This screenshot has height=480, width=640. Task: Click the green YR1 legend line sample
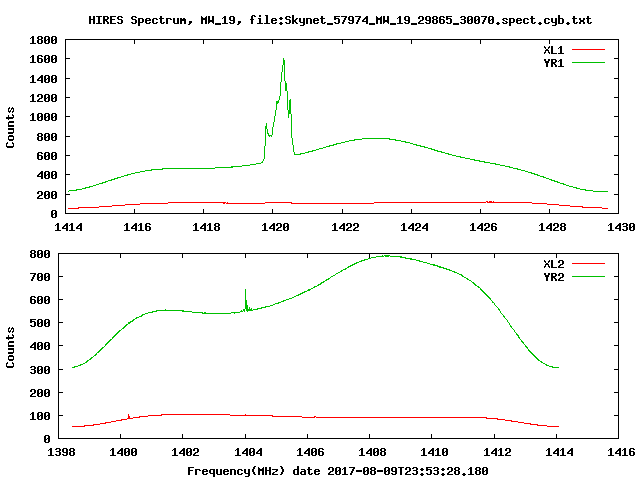click(588, 63)
